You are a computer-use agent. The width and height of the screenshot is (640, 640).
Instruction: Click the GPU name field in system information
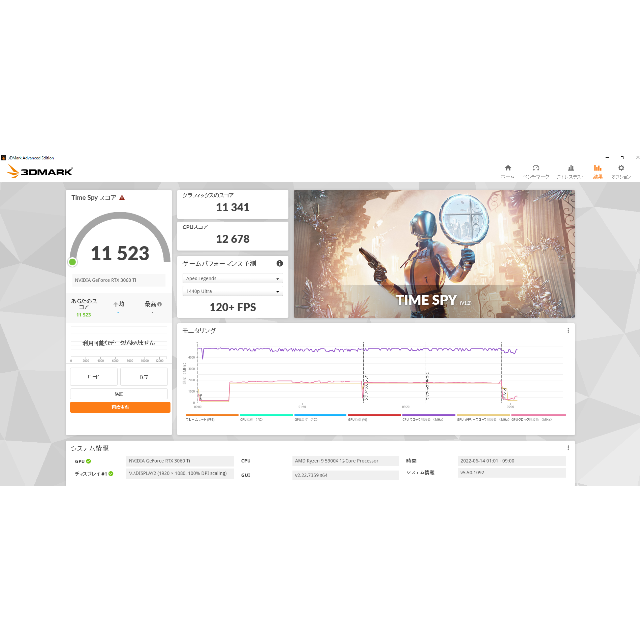[180, 461]
